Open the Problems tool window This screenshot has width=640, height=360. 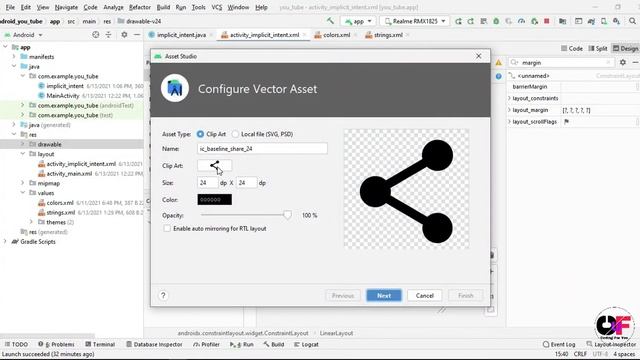[x=56, y=344]
